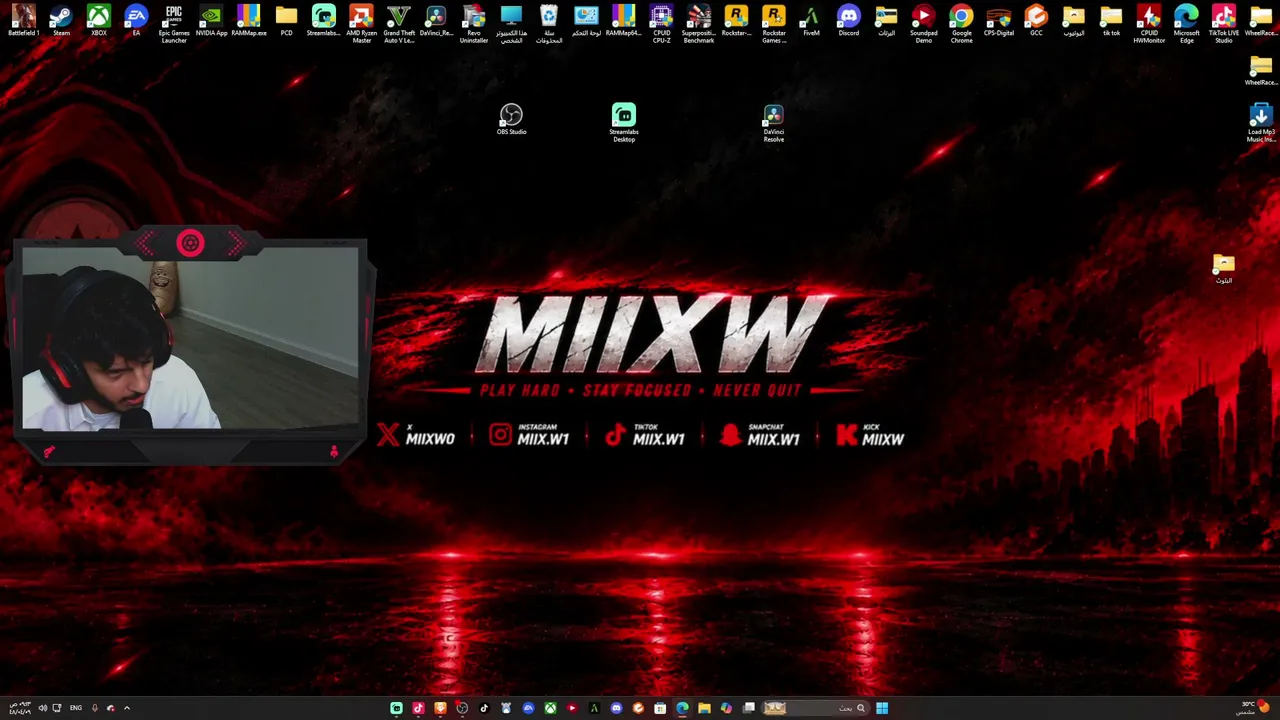Image resolution: width=1280 pixels, height=720 pixels.
Task: Select the CPS-Digital icon
Action: tap(999, 21)
